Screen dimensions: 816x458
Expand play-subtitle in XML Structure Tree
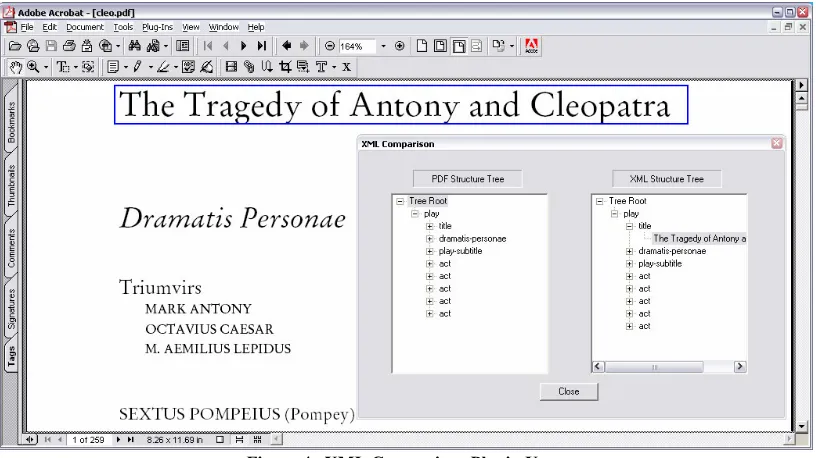click(x=629, y=264)
